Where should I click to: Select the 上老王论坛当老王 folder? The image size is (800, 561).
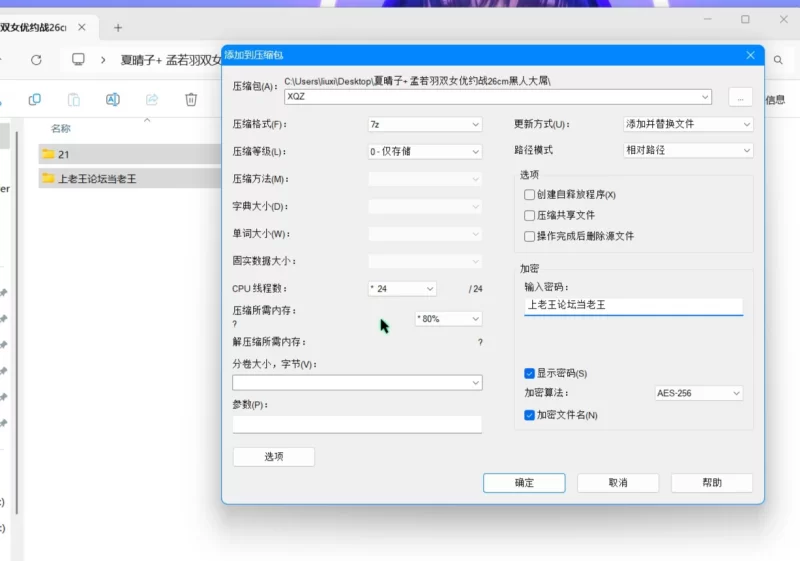pyautogui.click(x=130, y=178)
